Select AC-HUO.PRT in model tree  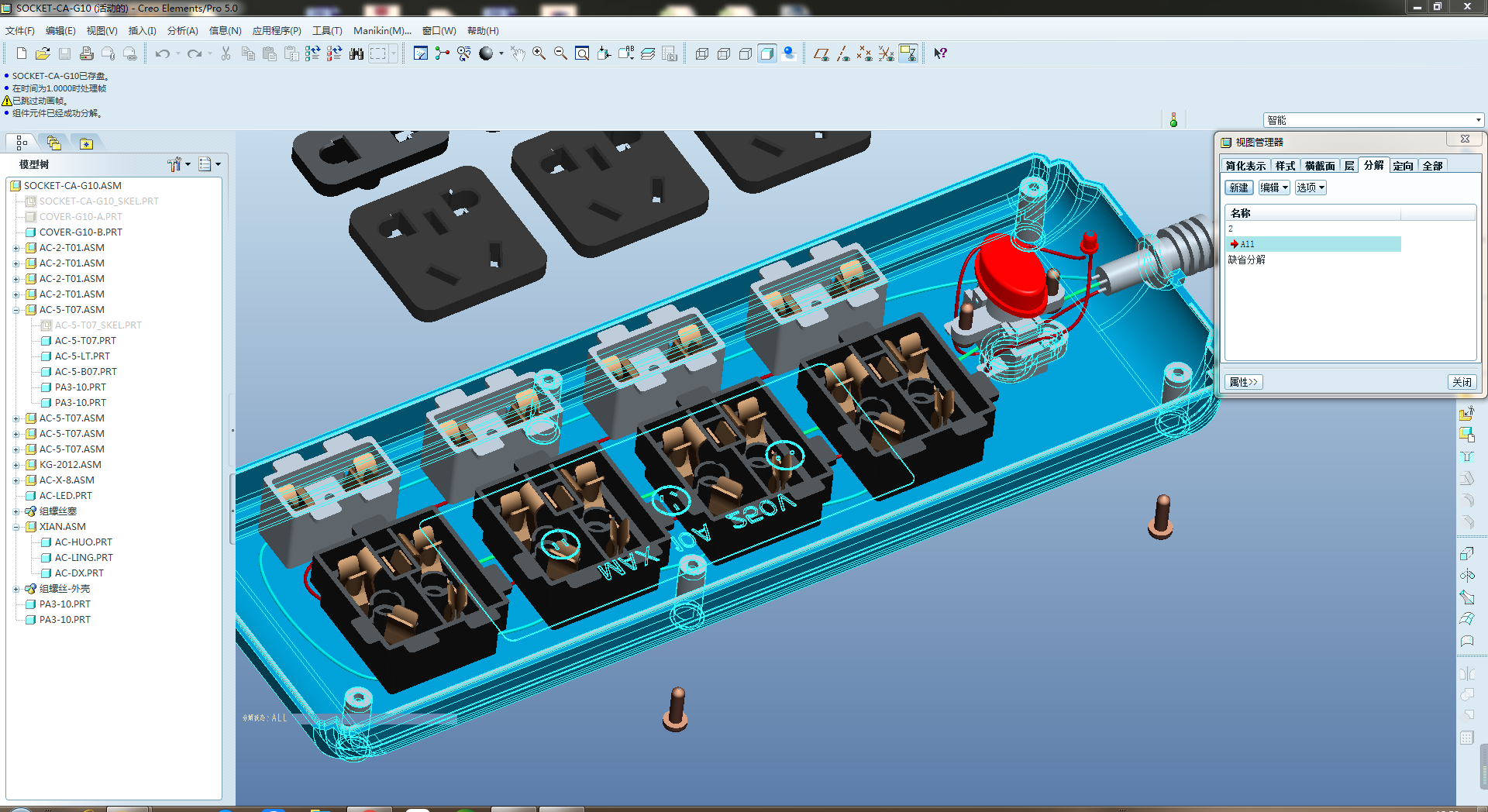coord(83,542)
